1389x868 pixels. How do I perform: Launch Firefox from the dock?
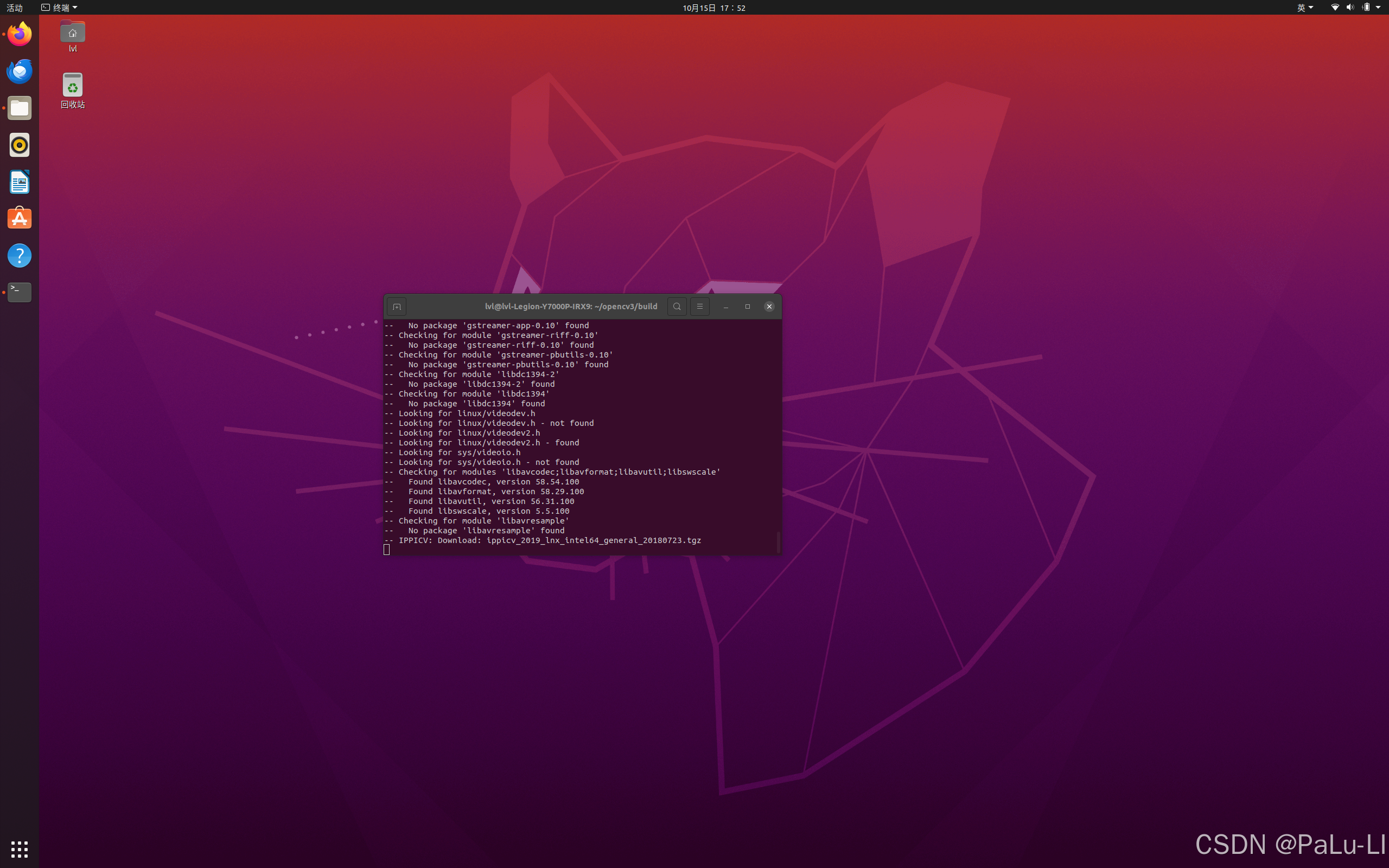[x=20, y=34]
